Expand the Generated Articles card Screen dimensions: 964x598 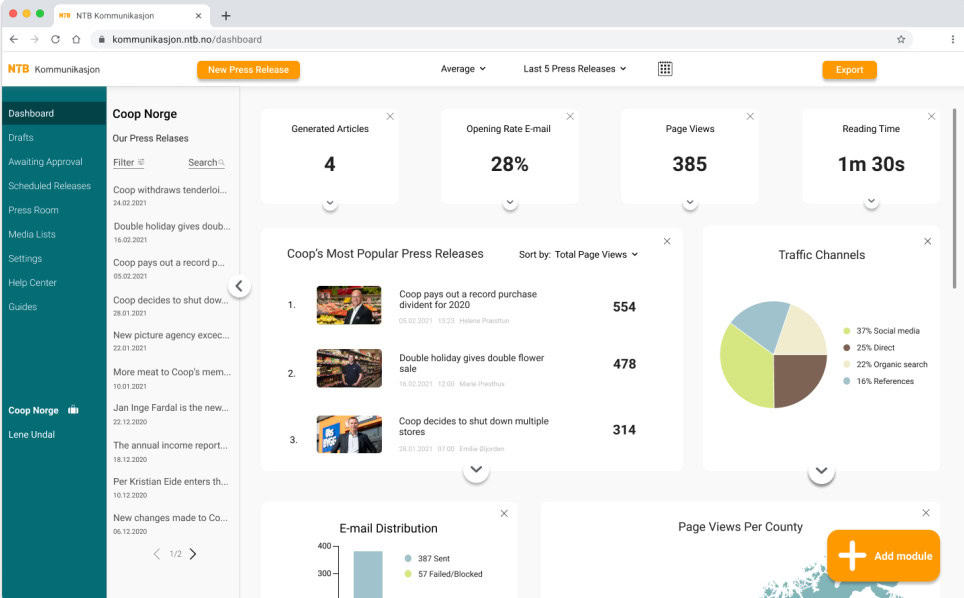330,203
